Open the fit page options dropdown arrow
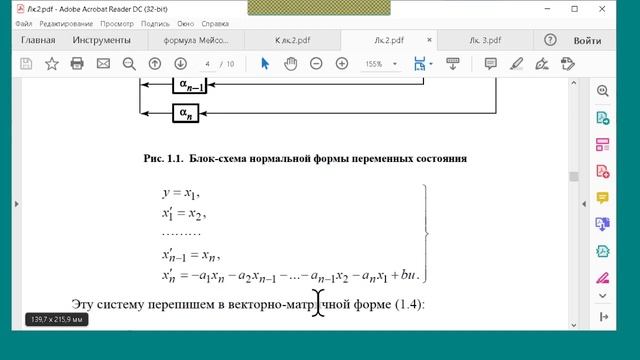 click(x=431, y=64)
